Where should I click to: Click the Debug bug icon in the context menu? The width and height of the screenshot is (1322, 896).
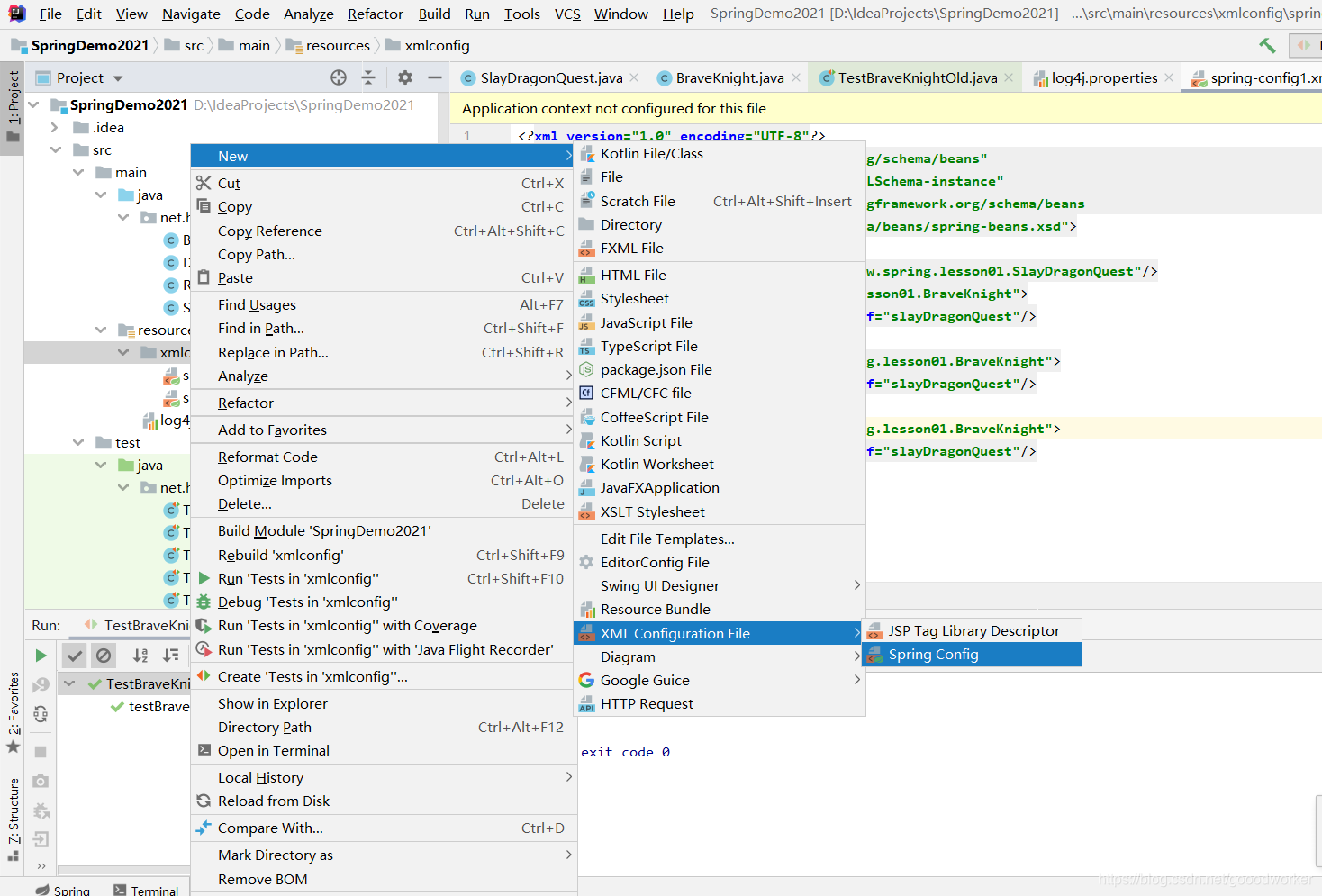[x=204, y=602]
